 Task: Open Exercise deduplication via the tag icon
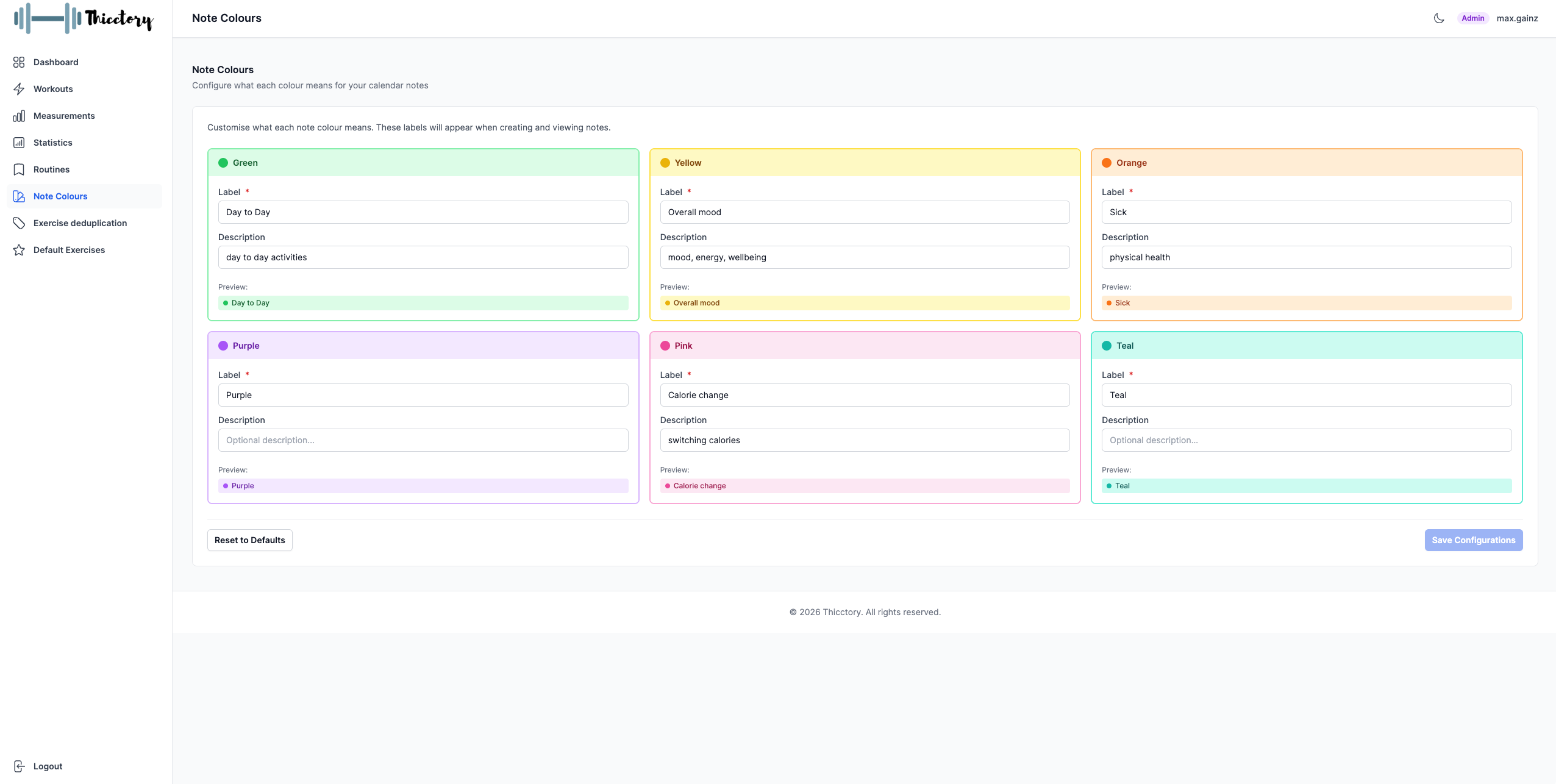coord(19,223)
